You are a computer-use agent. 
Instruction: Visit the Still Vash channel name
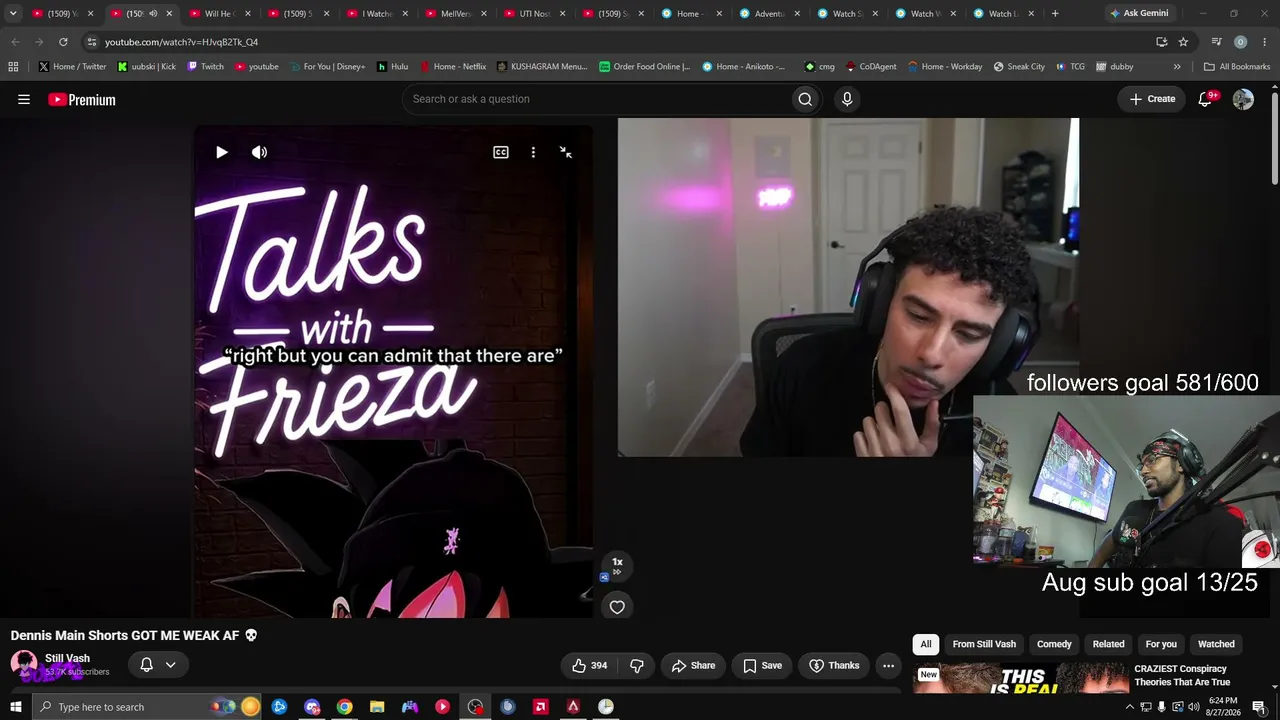tap(67, 658)
